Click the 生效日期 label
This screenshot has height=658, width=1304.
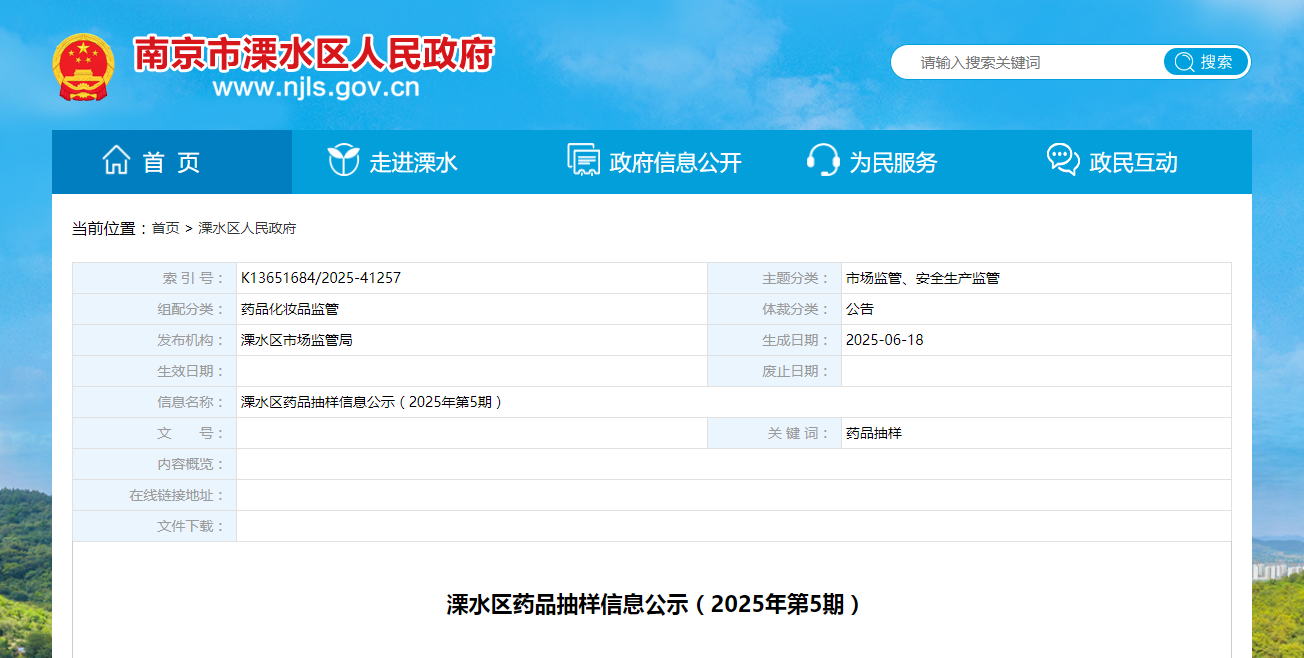[192, 371]
